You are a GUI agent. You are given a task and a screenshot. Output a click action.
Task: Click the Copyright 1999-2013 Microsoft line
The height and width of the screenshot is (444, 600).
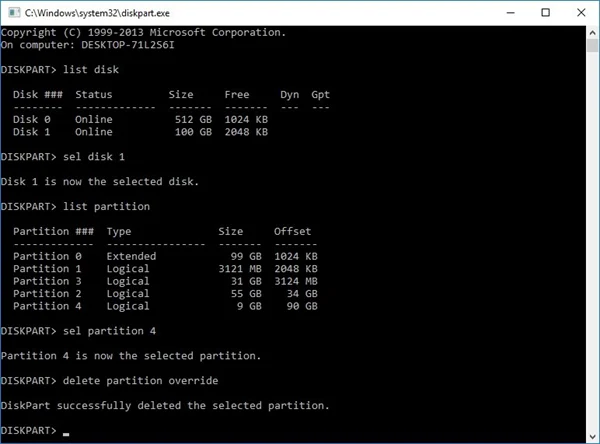click(143, 33)
